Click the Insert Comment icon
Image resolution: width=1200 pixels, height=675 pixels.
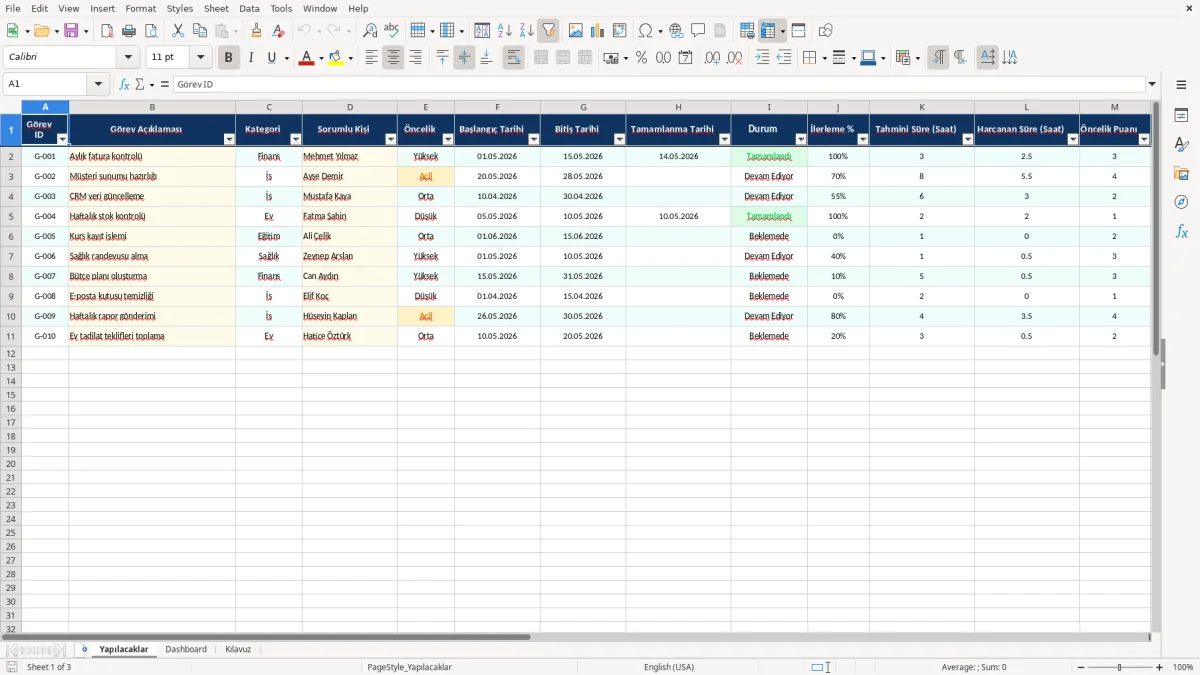coord(698,31)
